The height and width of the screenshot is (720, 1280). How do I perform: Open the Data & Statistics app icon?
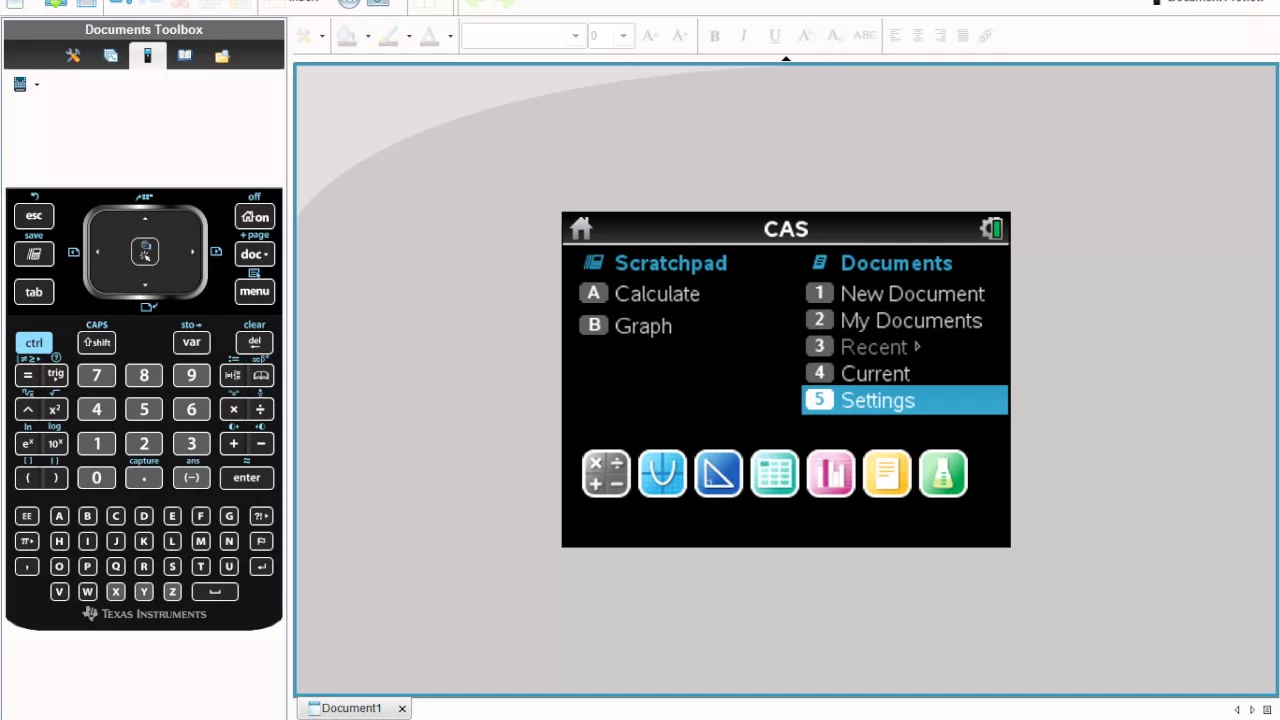[x=830, y=473]
